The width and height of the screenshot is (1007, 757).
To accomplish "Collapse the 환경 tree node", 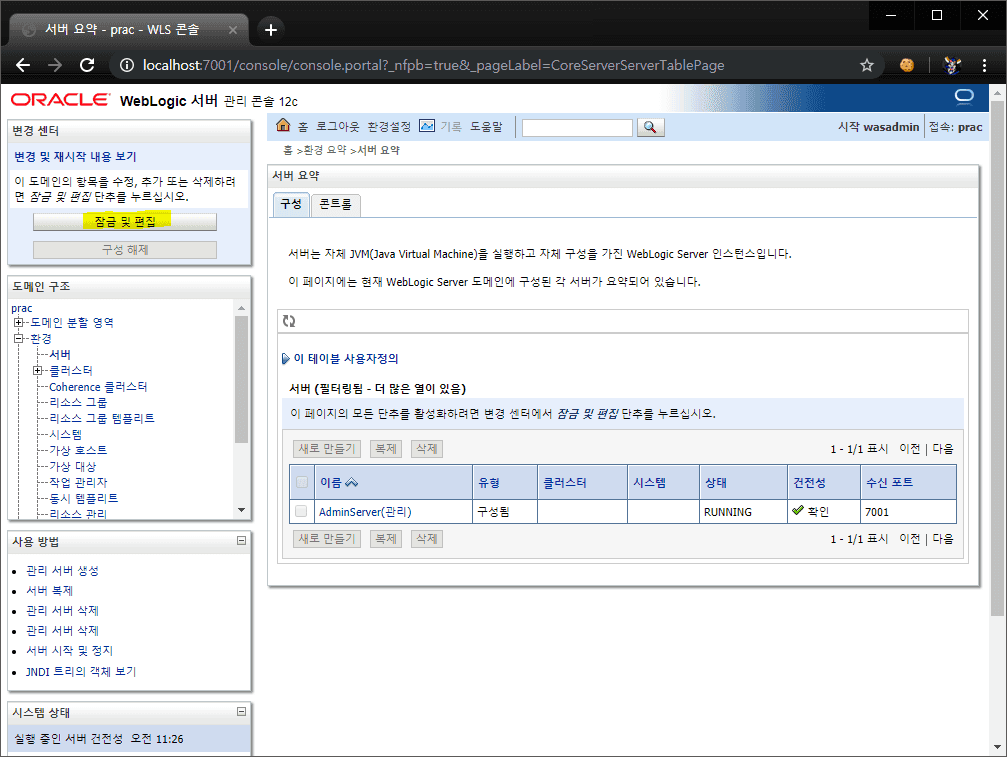I will [19, 338].
